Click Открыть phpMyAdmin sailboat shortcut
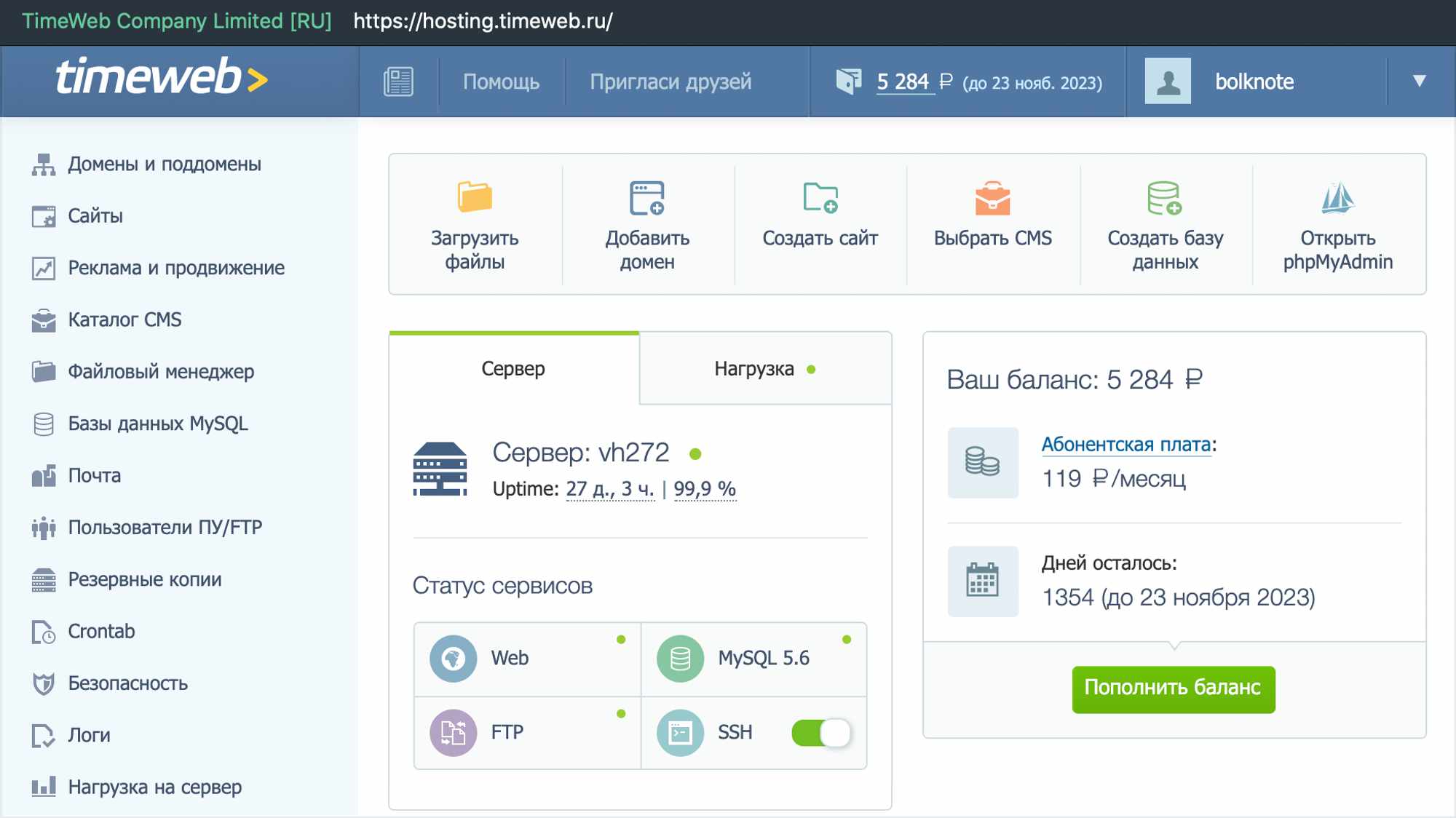 pos(1338,224)
